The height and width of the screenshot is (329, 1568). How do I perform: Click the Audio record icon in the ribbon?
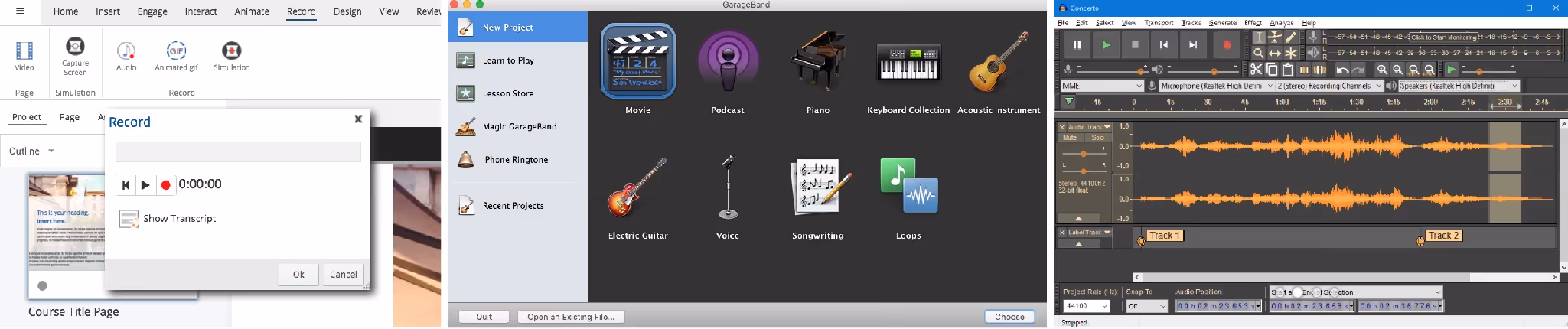[126, 50]
